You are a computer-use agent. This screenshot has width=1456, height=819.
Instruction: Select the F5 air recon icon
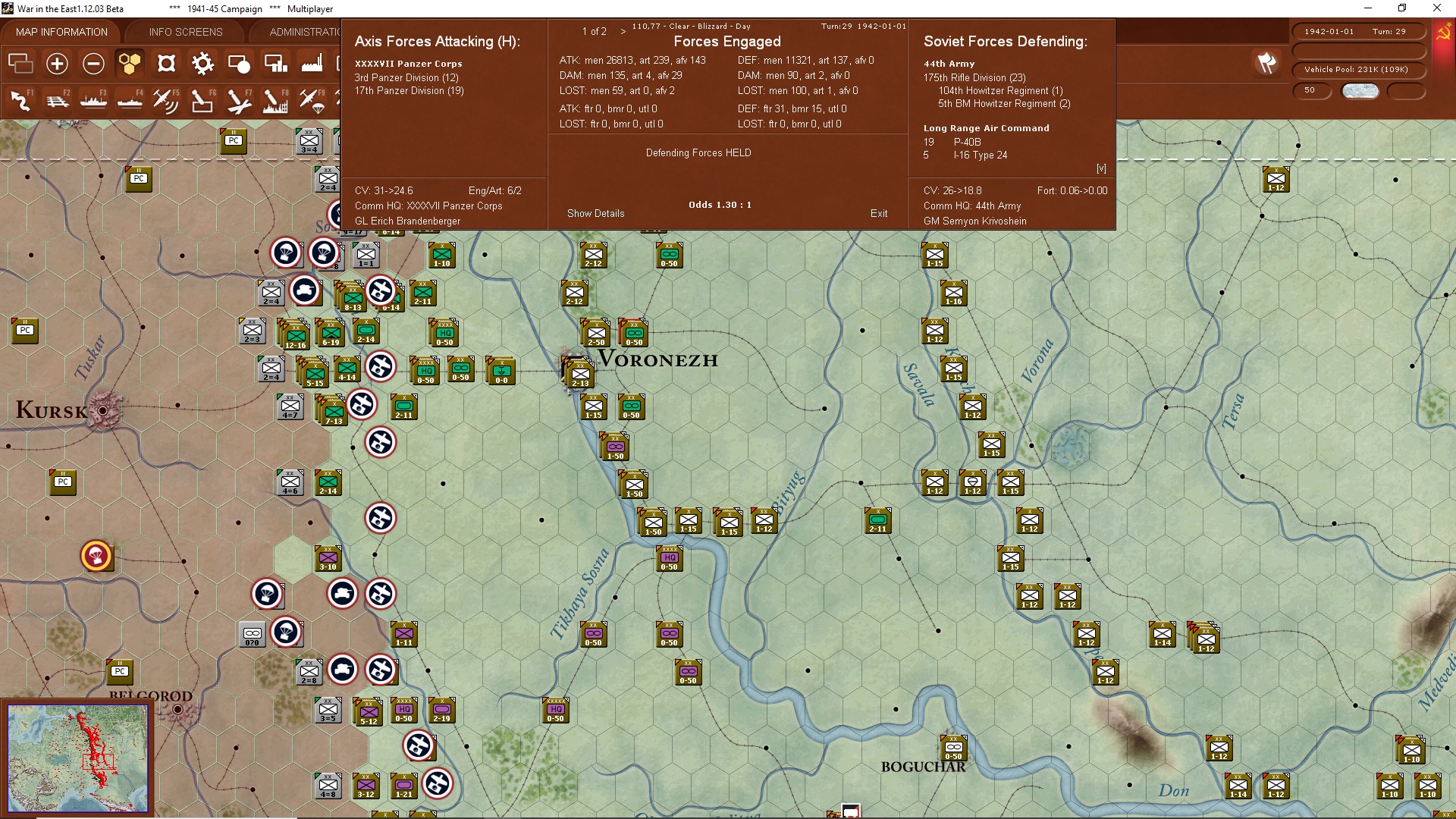166,100
